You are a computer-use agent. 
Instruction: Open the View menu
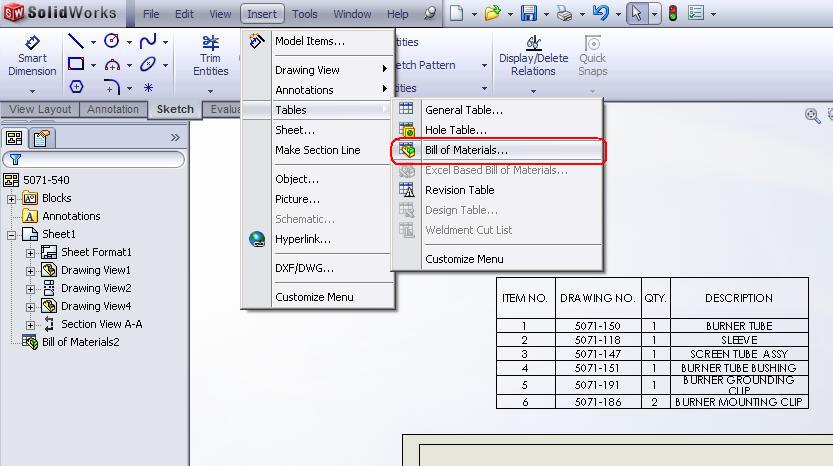220,14
